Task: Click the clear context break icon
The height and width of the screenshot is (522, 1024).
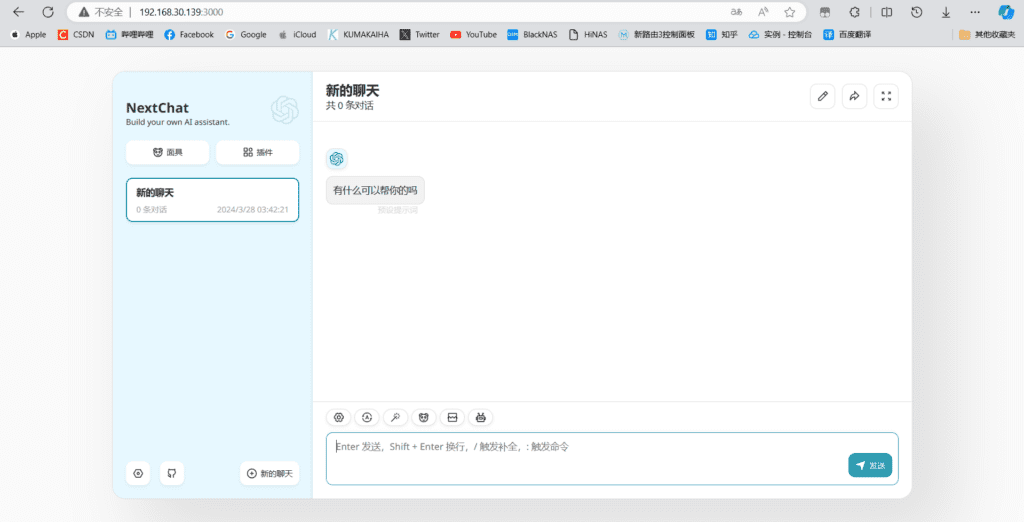Action: point(452,417)
